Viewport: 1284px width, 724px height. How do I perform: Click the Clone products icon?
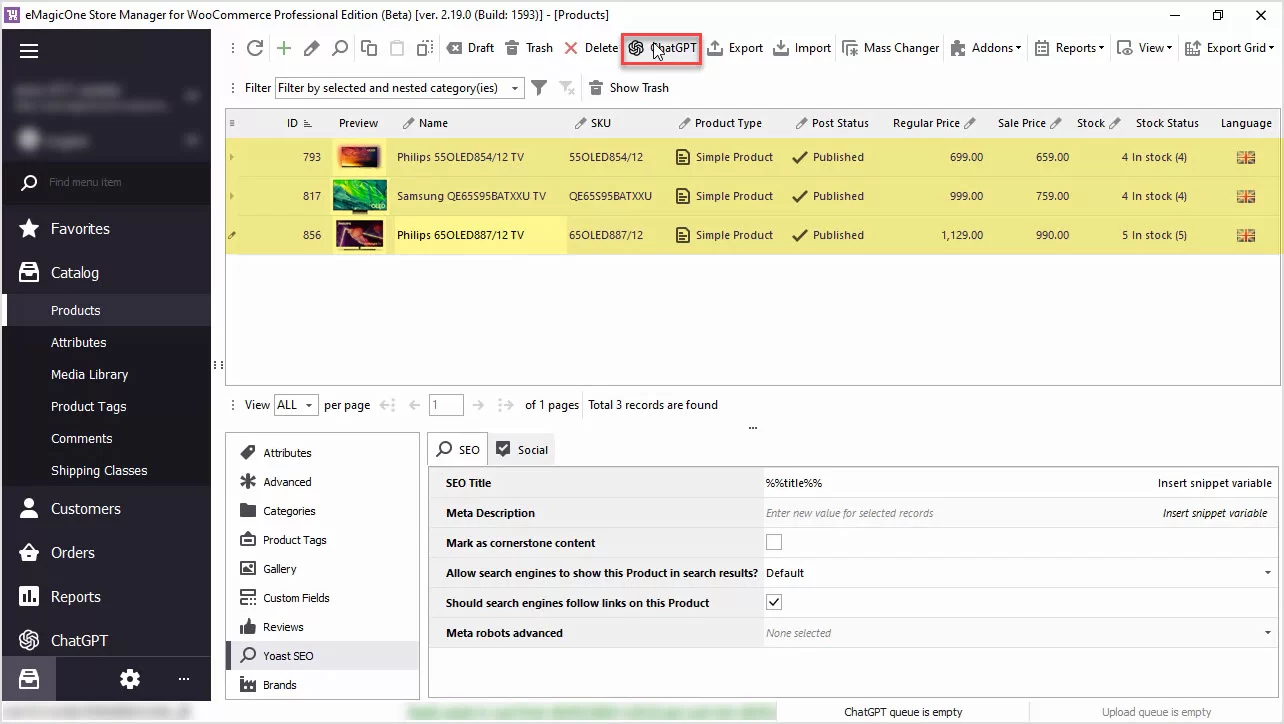(x=369, y=48)
